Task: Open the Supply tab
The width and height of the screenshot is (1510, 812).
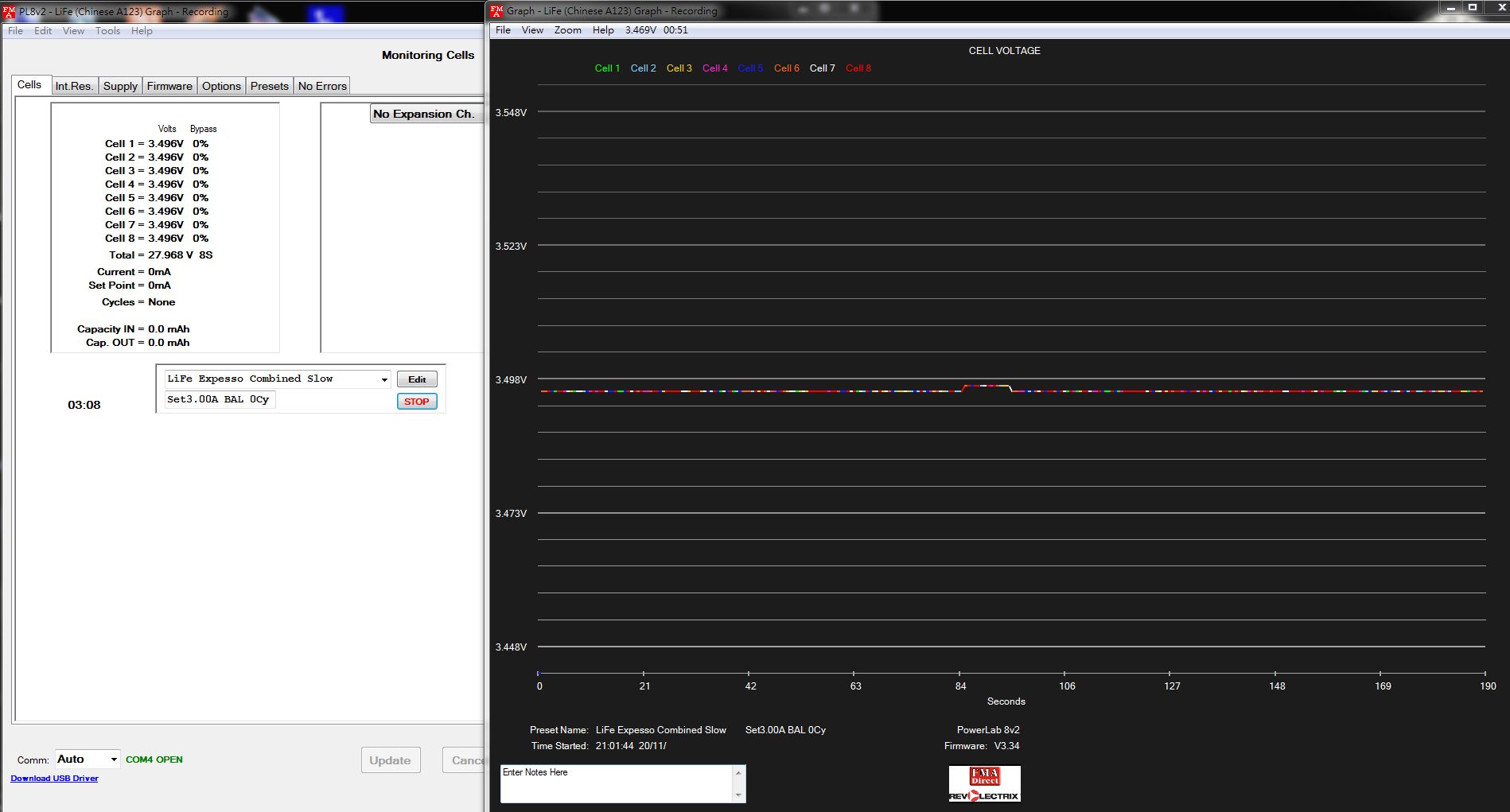Action: click(x=120, y=86)
